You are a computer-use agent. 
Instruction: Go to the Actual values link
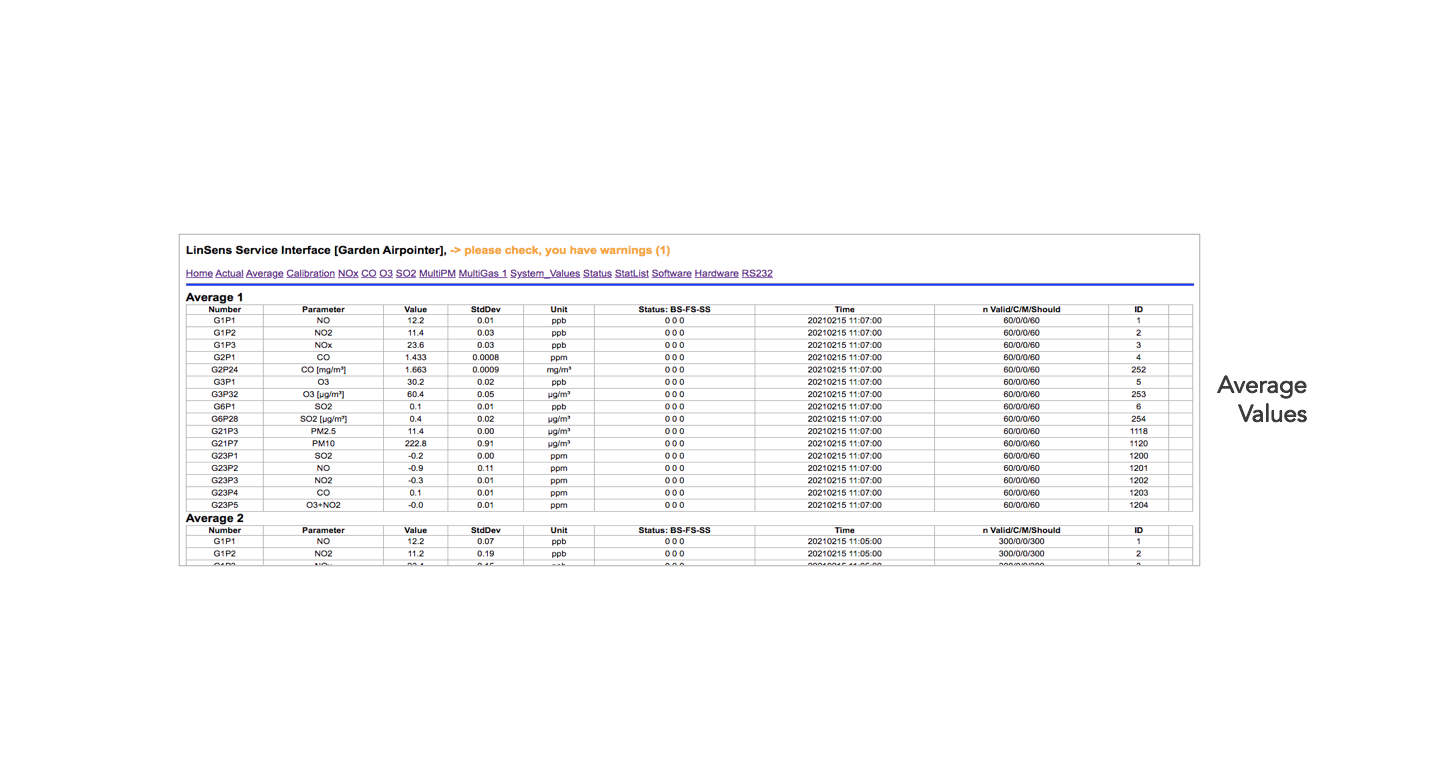pos(229,273)
